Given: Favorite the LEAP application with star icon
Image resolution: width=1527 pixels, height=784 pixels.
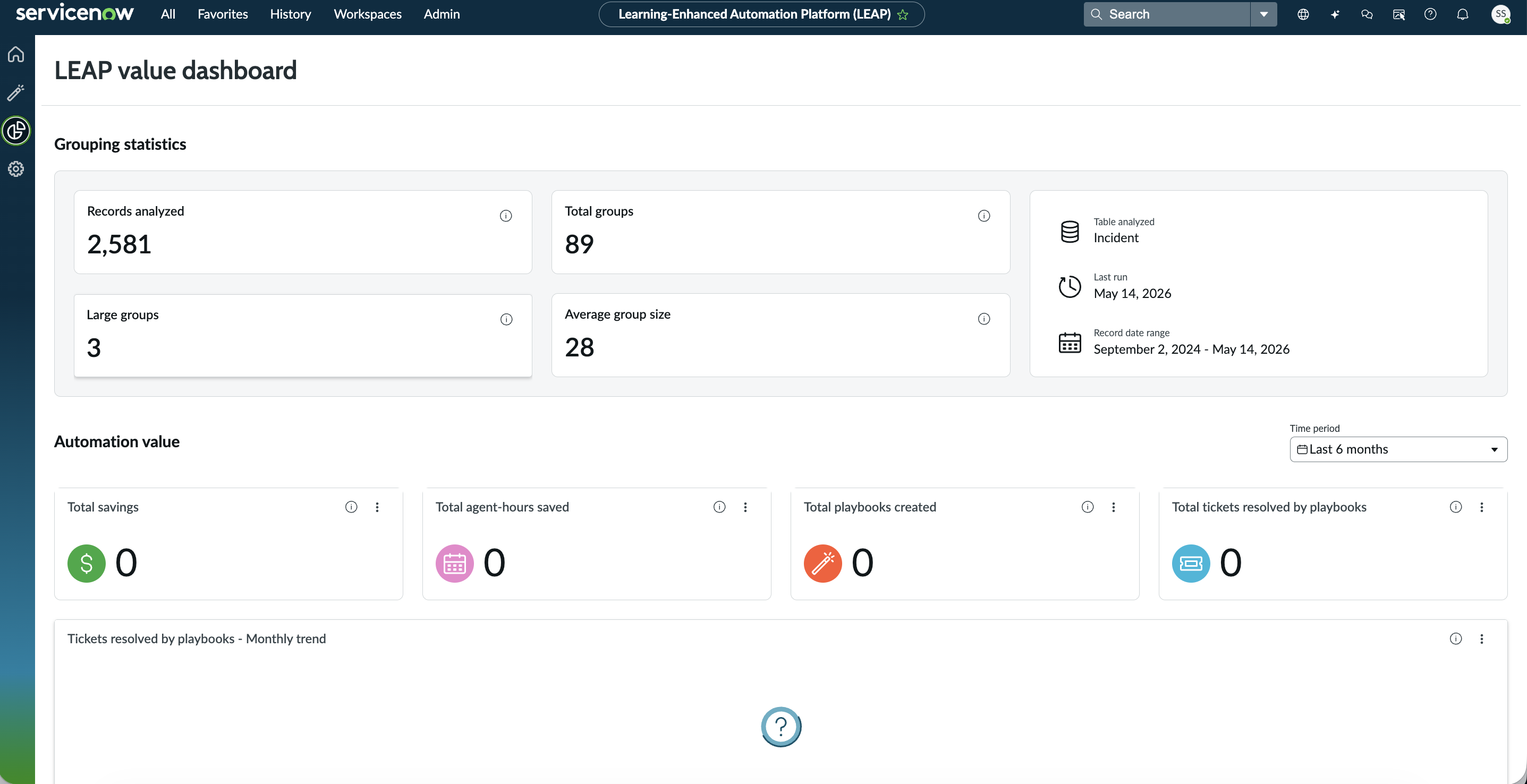Looking at the screenshot, I should pos(903,15).
